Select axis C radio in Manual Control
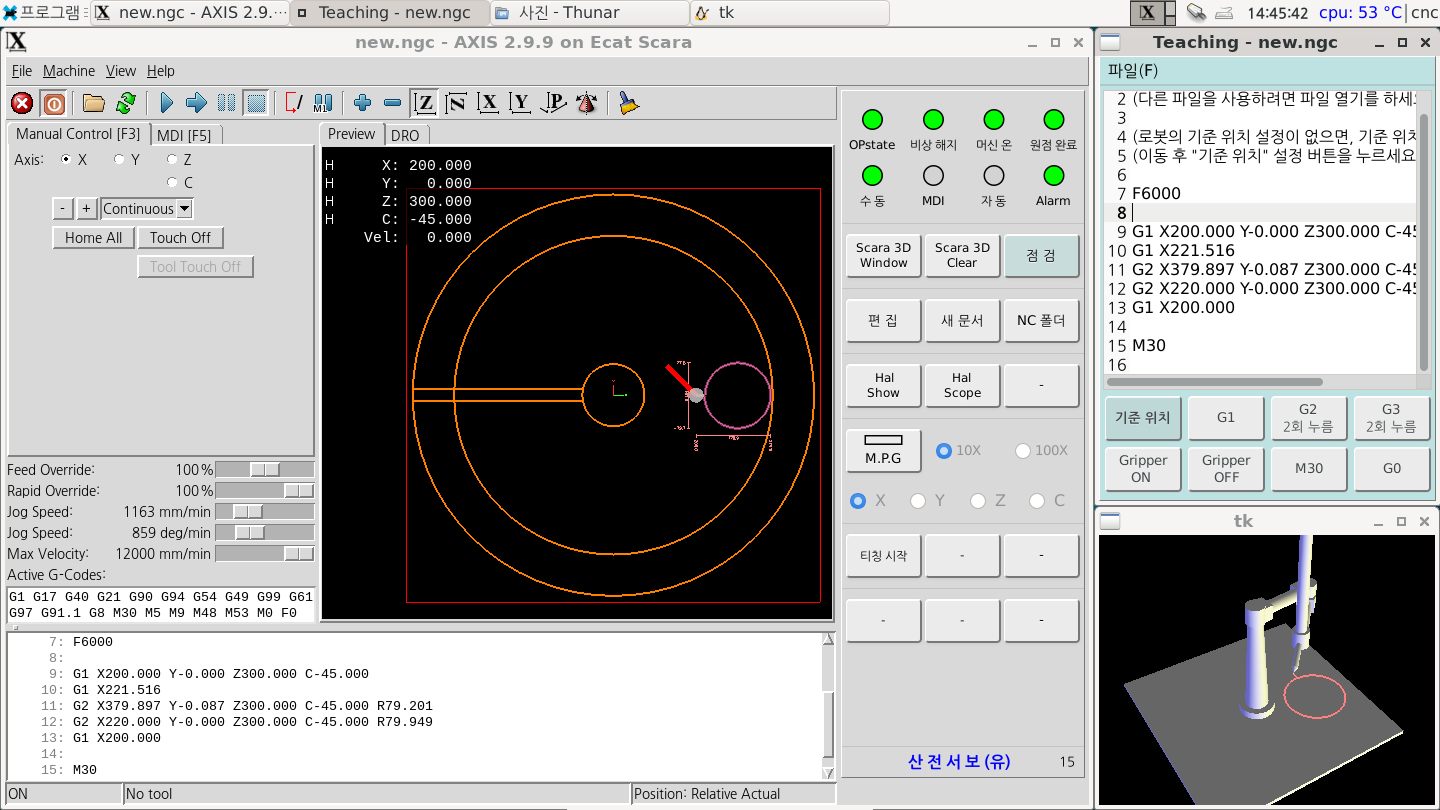Image resolution: width=1440 pixels, height=810 pixels. [x=172, y=183]
